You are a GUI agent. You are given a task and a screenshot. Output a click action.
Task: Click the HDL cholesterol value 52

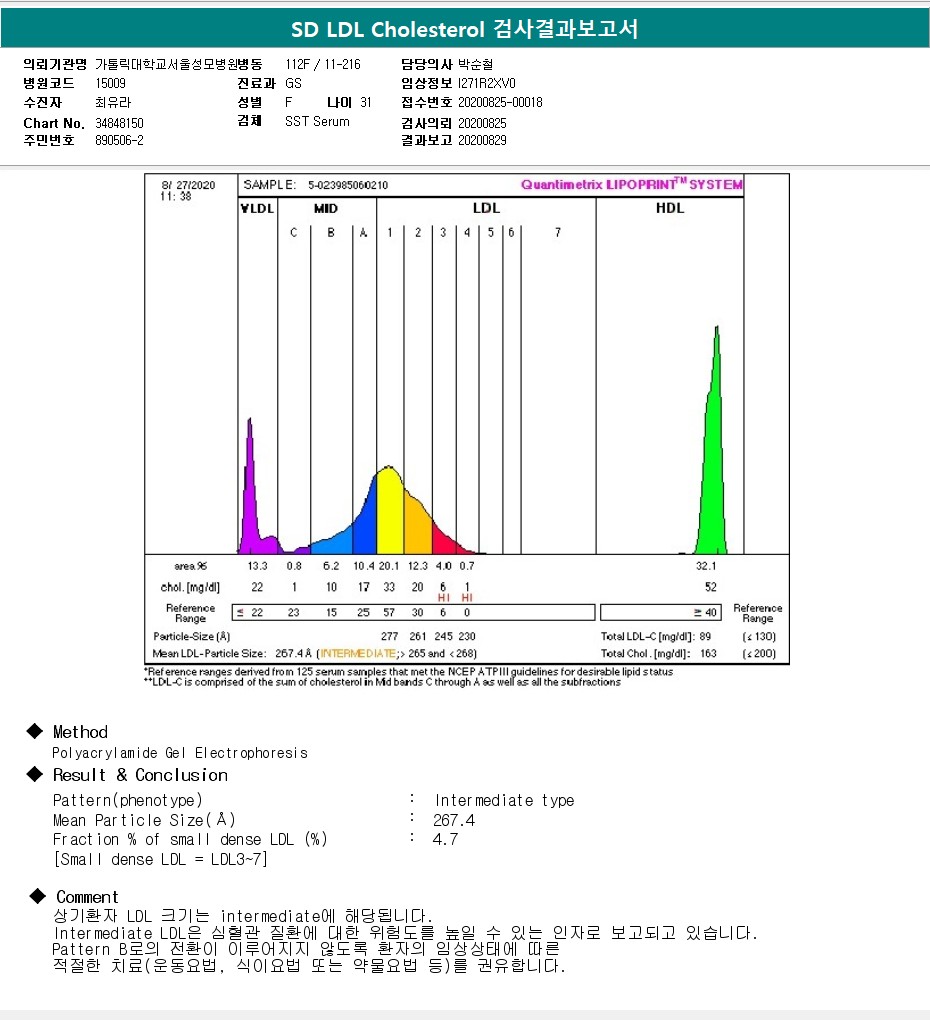tap(711, 587)
